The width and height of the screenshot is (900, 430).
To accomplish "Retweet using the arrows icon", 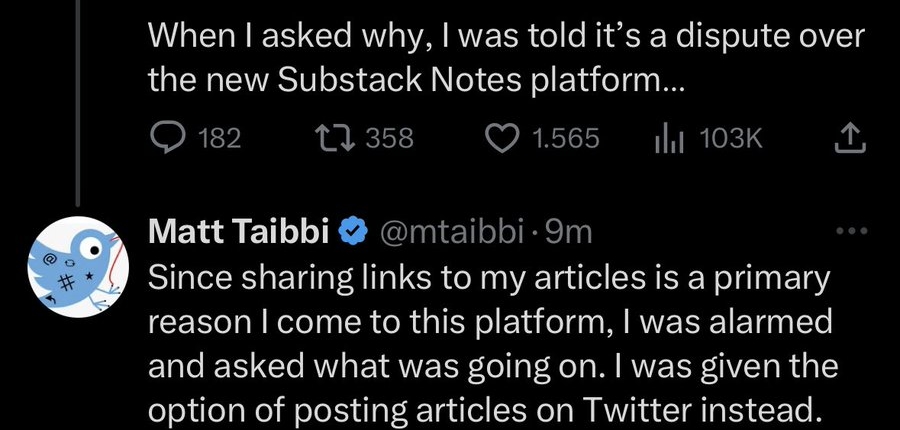I will [336, 139].
